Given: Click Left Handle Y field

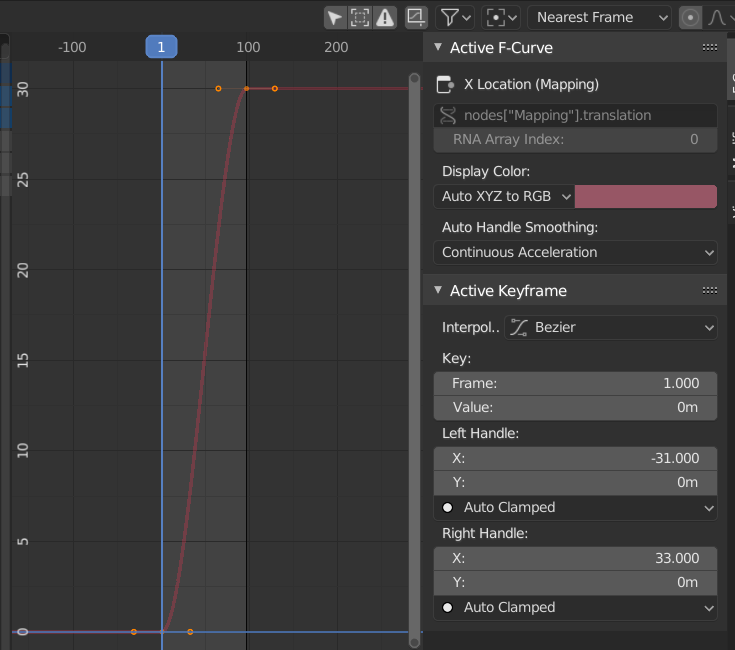Looking at the screenshot, I should (576, 482).
